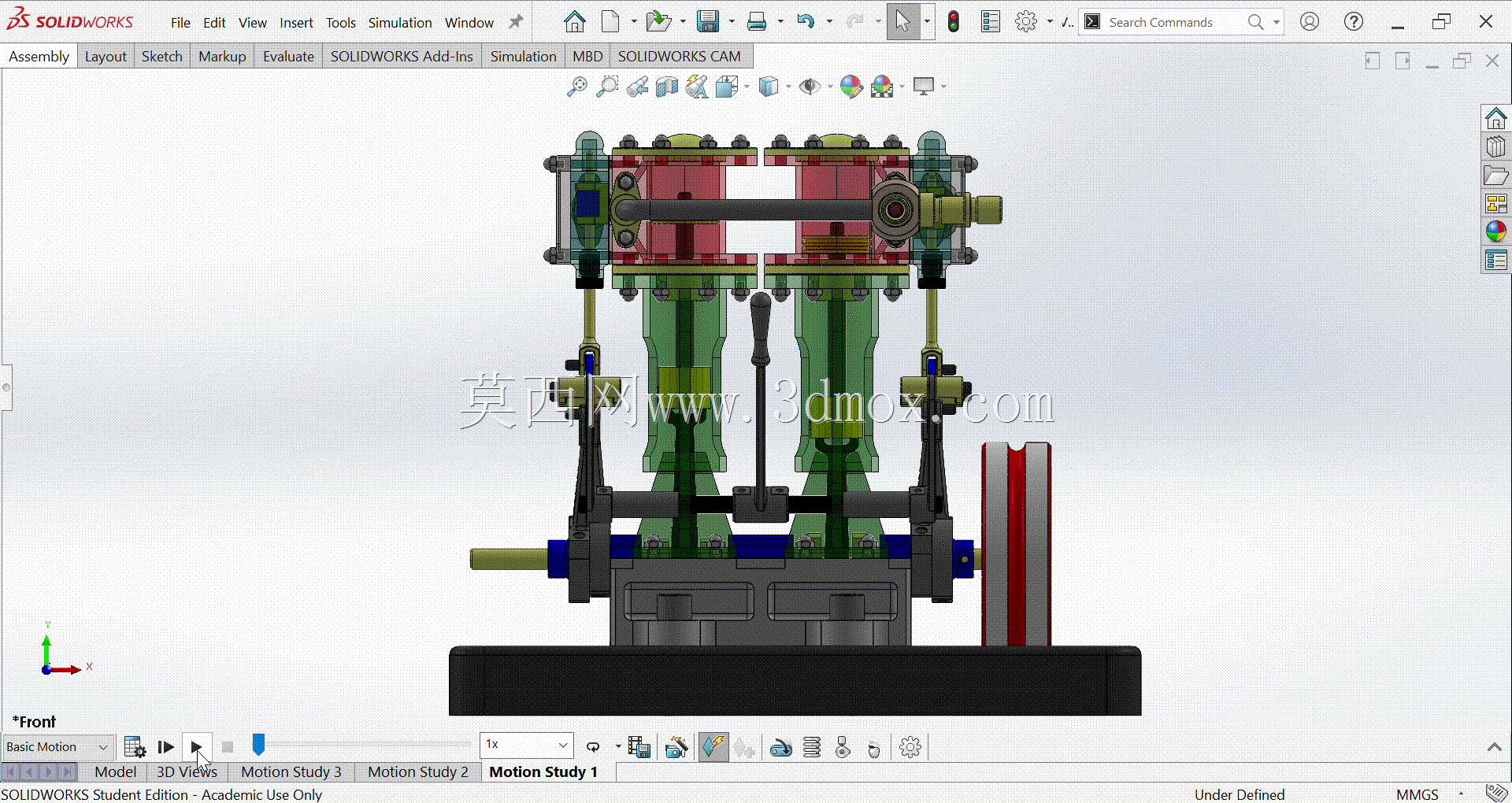
Task: Click Dynamic Annotation Views icon
Action: coord(697,87)
